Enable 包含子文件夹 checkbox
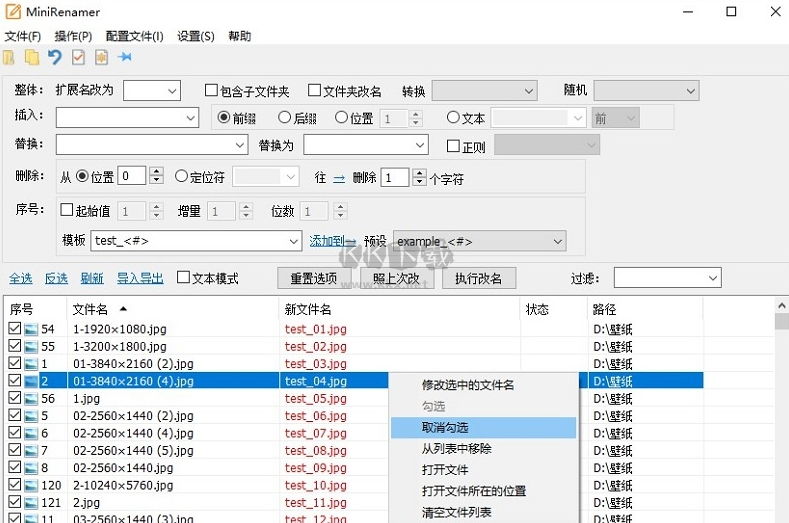Screen dimensions: 789x523 click(x=211, y=91)
